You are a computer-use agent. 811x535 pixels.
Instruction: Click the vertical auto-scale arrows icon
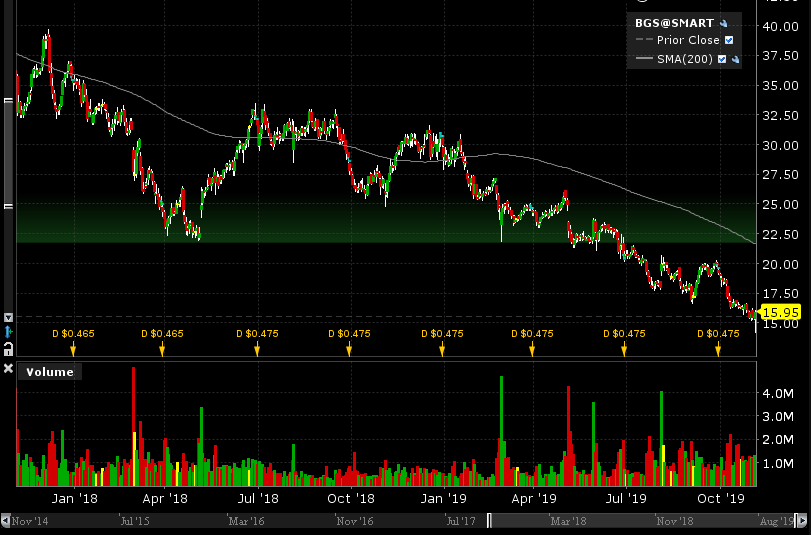pyautogui.click(x=8, y=330)
